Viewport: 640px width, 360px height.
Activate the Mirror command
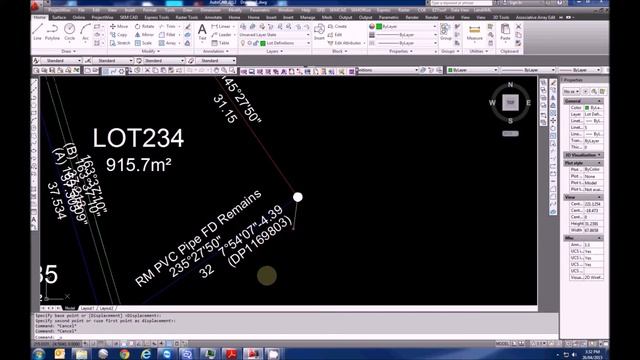144,35
